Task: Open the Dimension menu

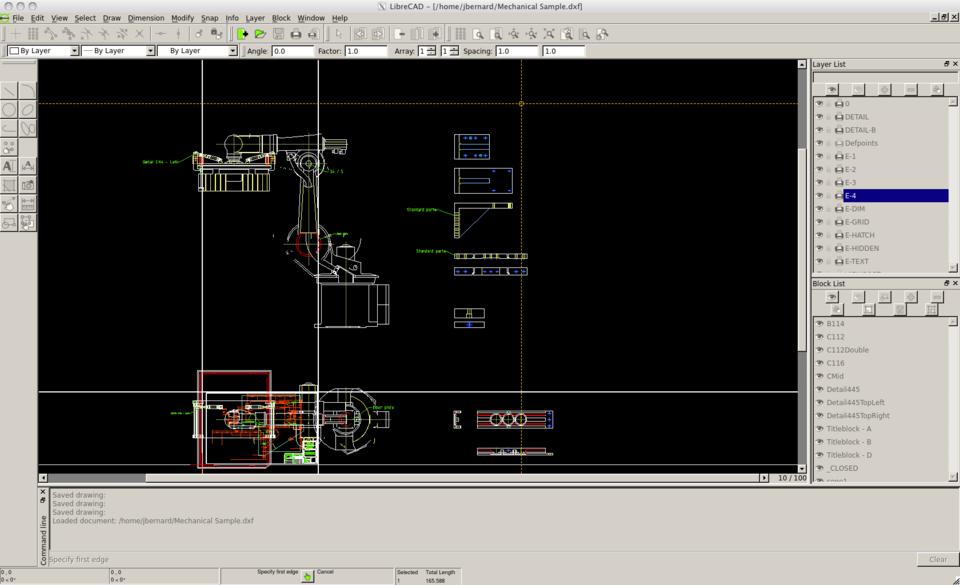Action: coord(146,18)
